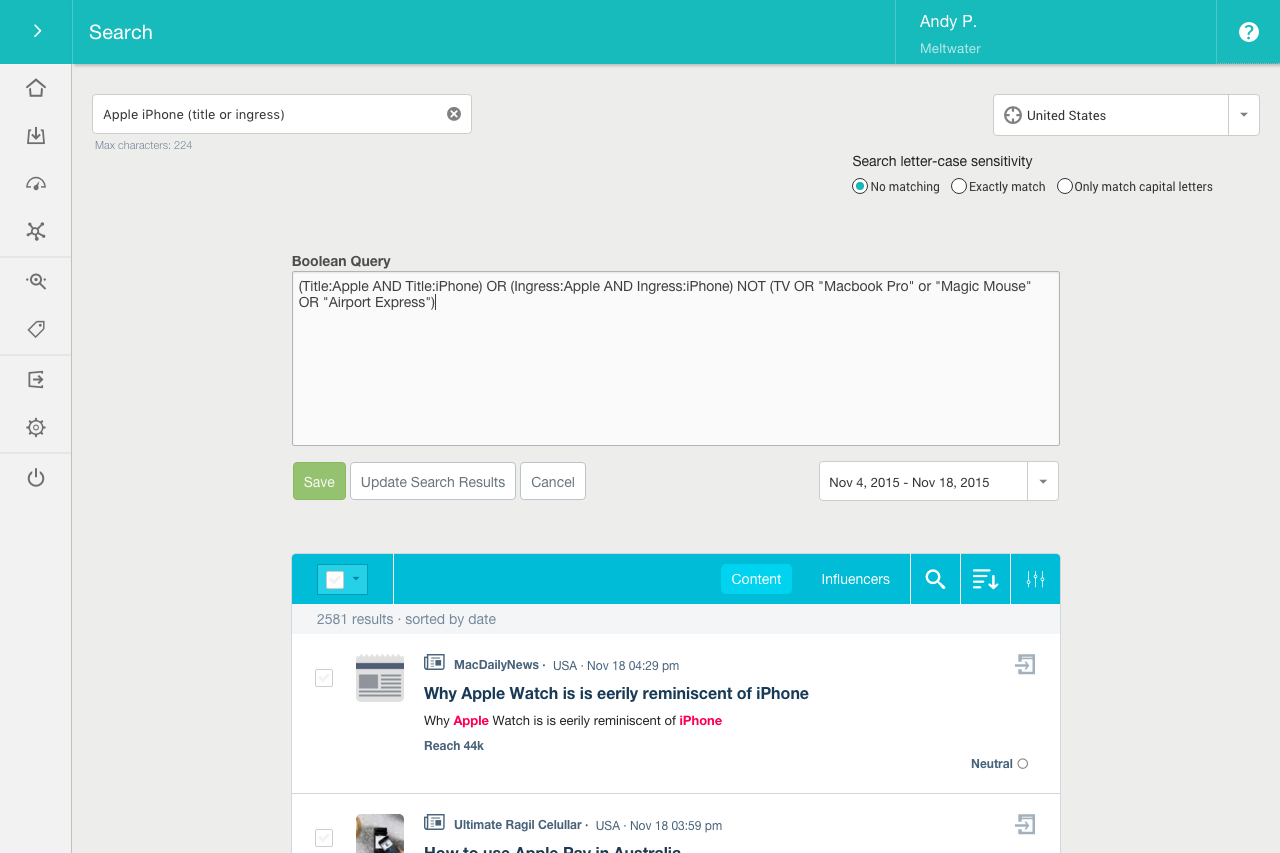The image size is (1280, 853).
Task: Click the Update Search Results button
Action: click(x=433, y=481)
